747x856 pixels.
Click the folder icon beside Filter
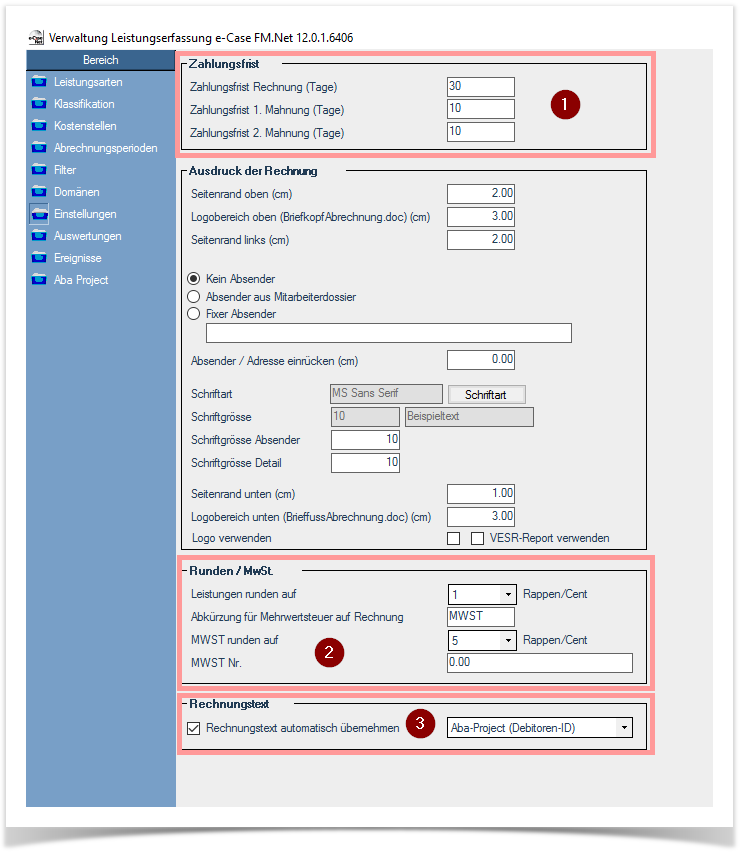coord(39,170)
